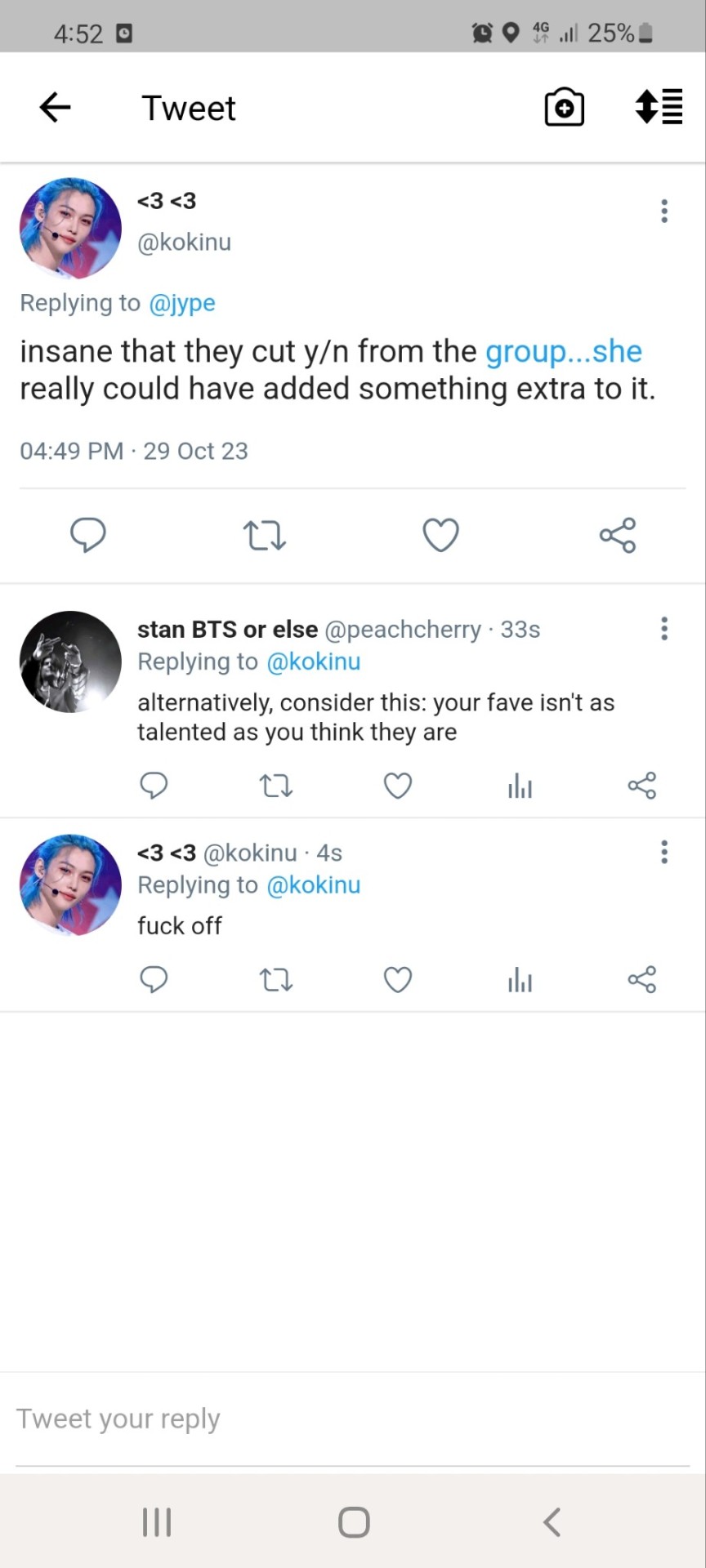Share the 'fuck off' reply
Screen dimensions: 706x1568
tap(641, 979)
